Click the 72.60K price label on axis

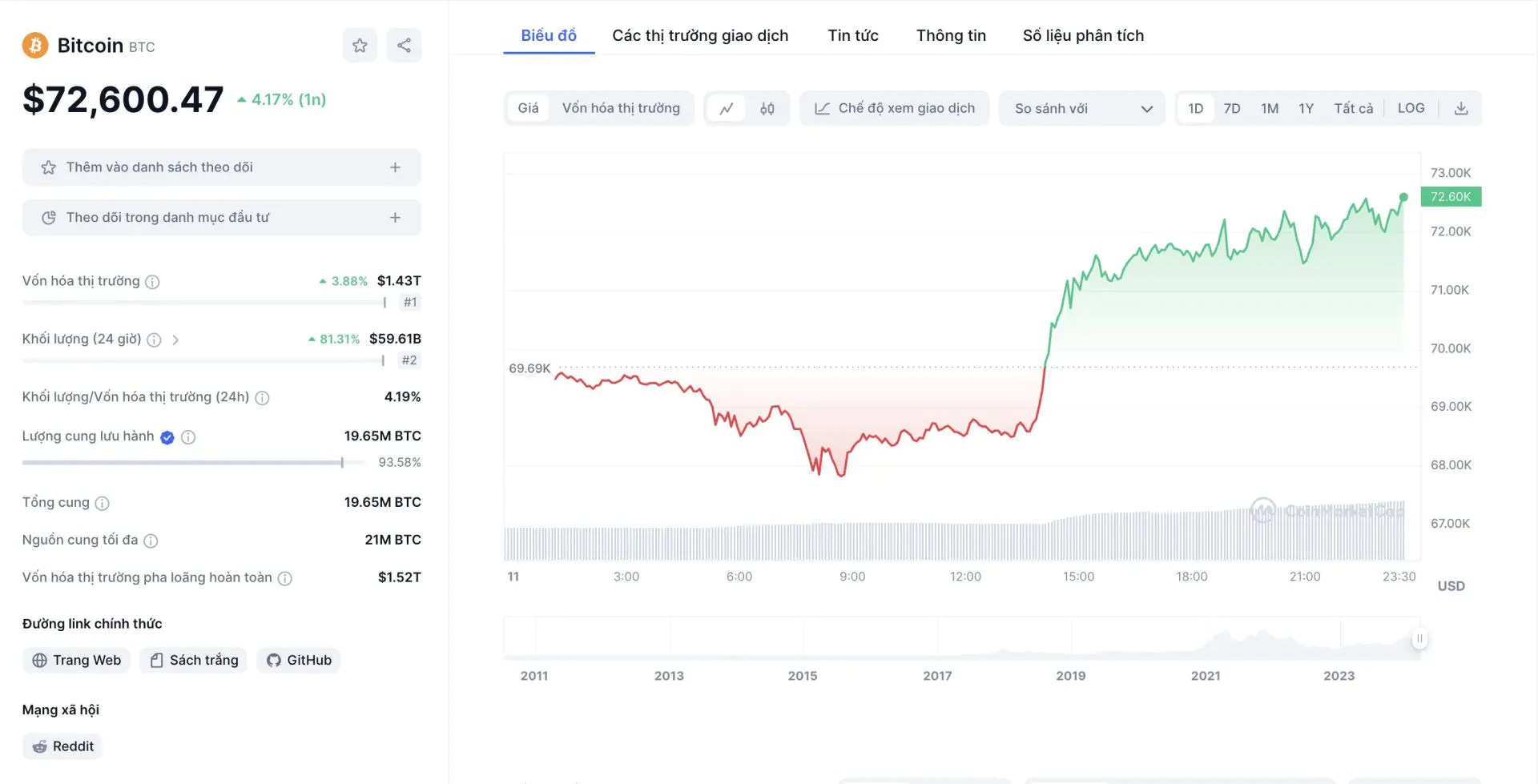pyautogui.click(x=1451, y=196)
